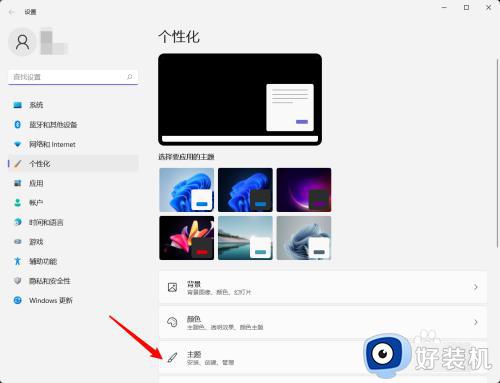Open the 游戏 (Gaming) controller icon

pos(17,242)
